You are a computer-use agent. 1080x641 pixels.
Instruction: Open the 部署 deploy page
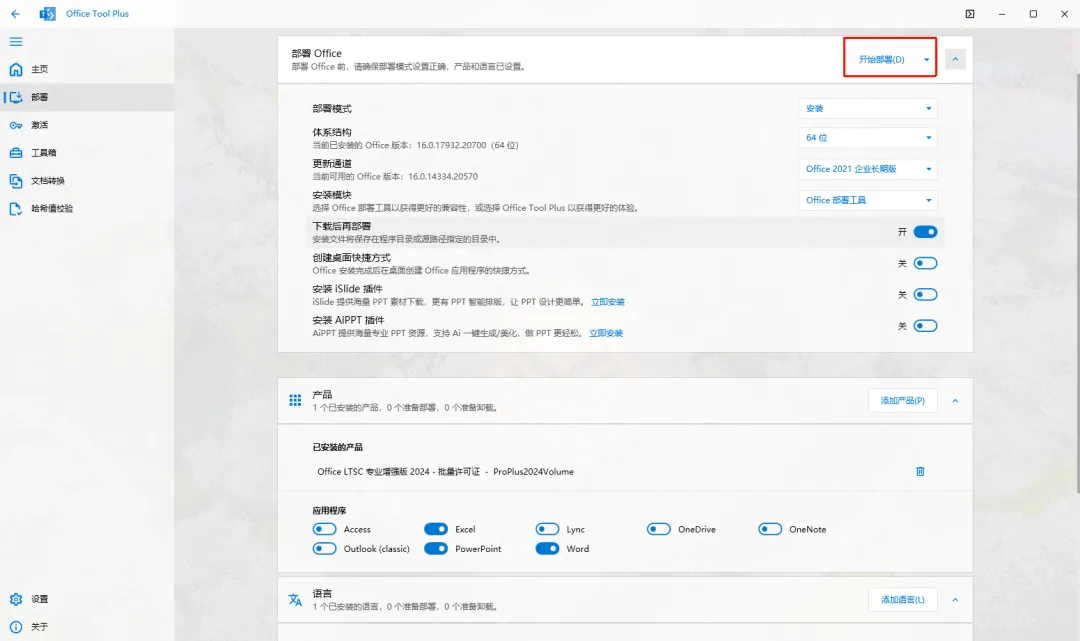click(87, 97)
